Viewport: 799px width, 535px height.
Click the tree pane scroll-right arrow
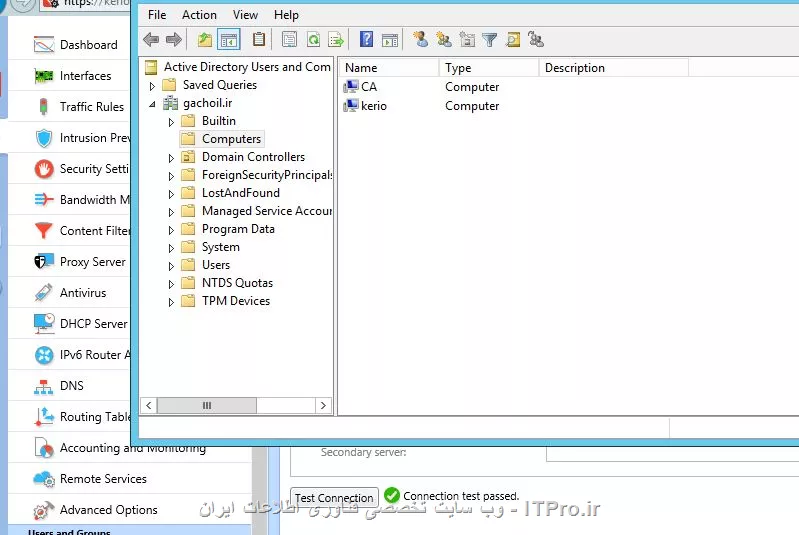[323, 406]
